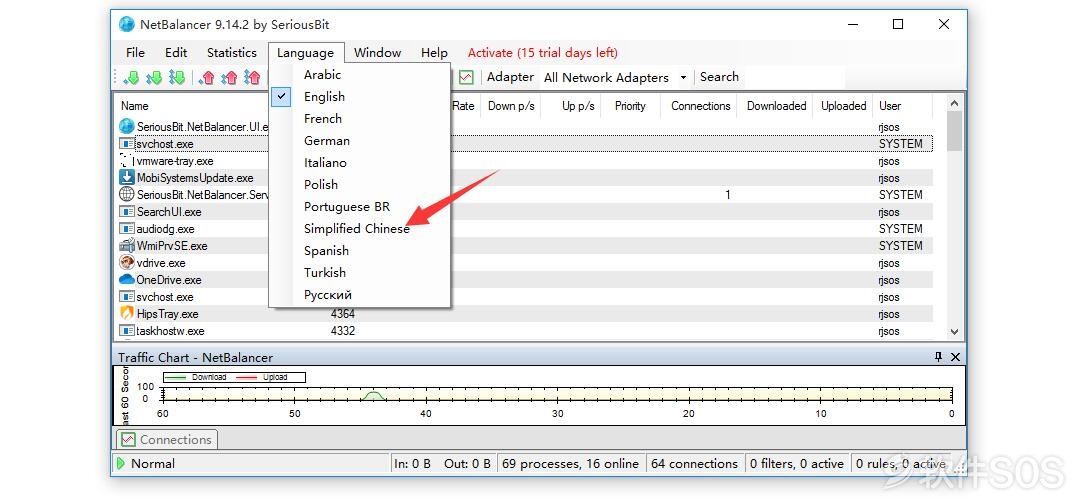Toggle the traffic chart toolbar icon beside Adapter
The image size is (1080, 499).
(x=466, y=77)
